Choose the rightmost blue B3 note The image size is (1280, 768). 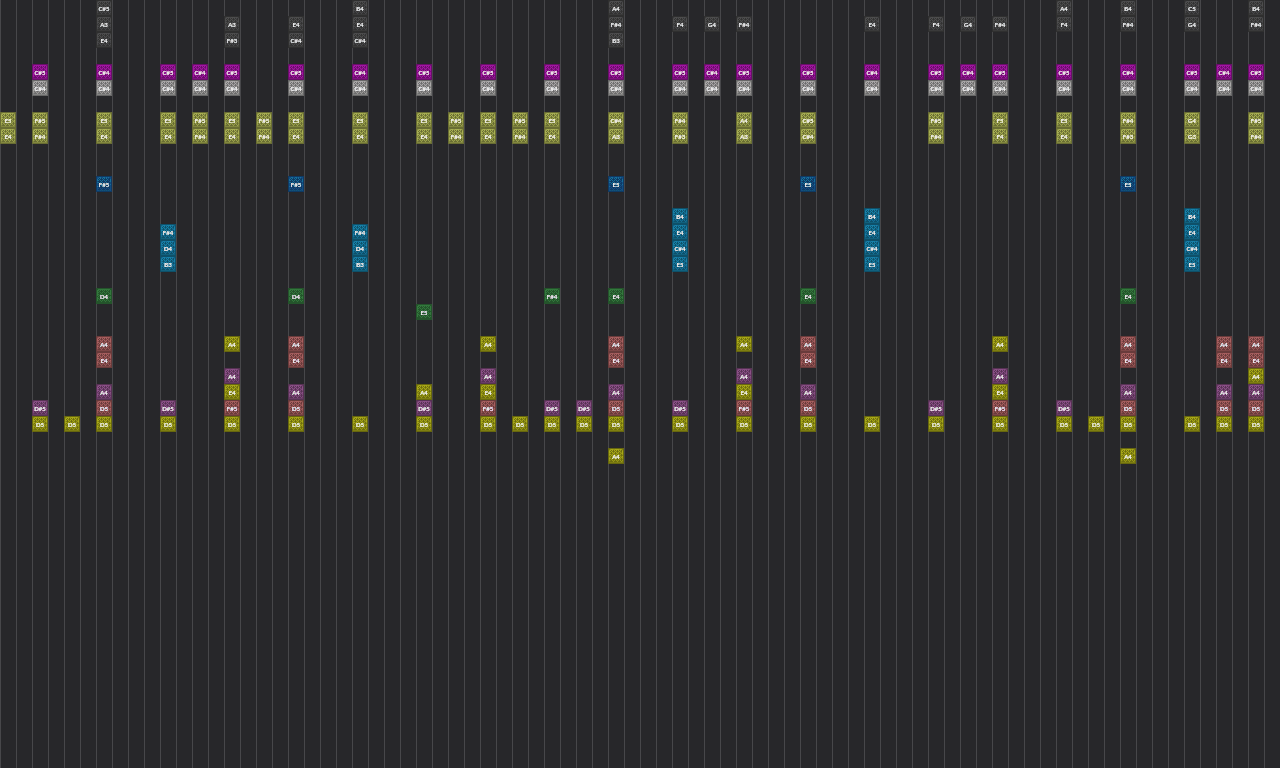click(360, 264)
